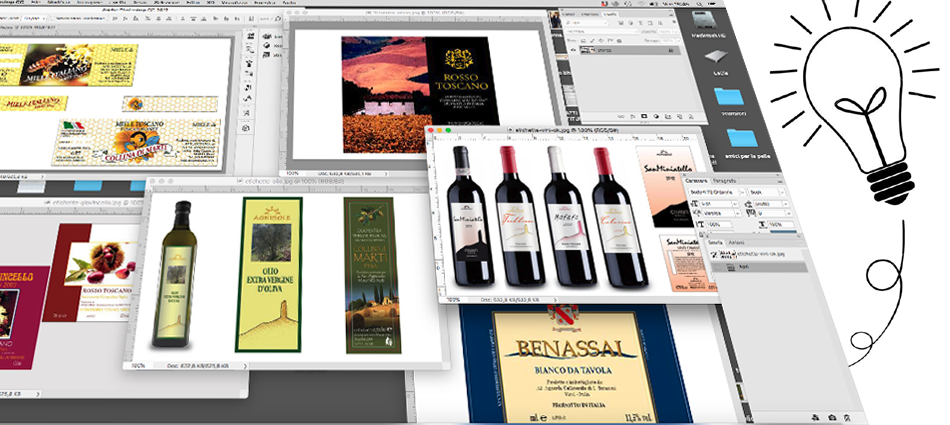Screen dimensions: 950x425
Task: Toggle the shape layer filter icon in Layers panel
Action: pyautogui.click(x=650, y=23)
